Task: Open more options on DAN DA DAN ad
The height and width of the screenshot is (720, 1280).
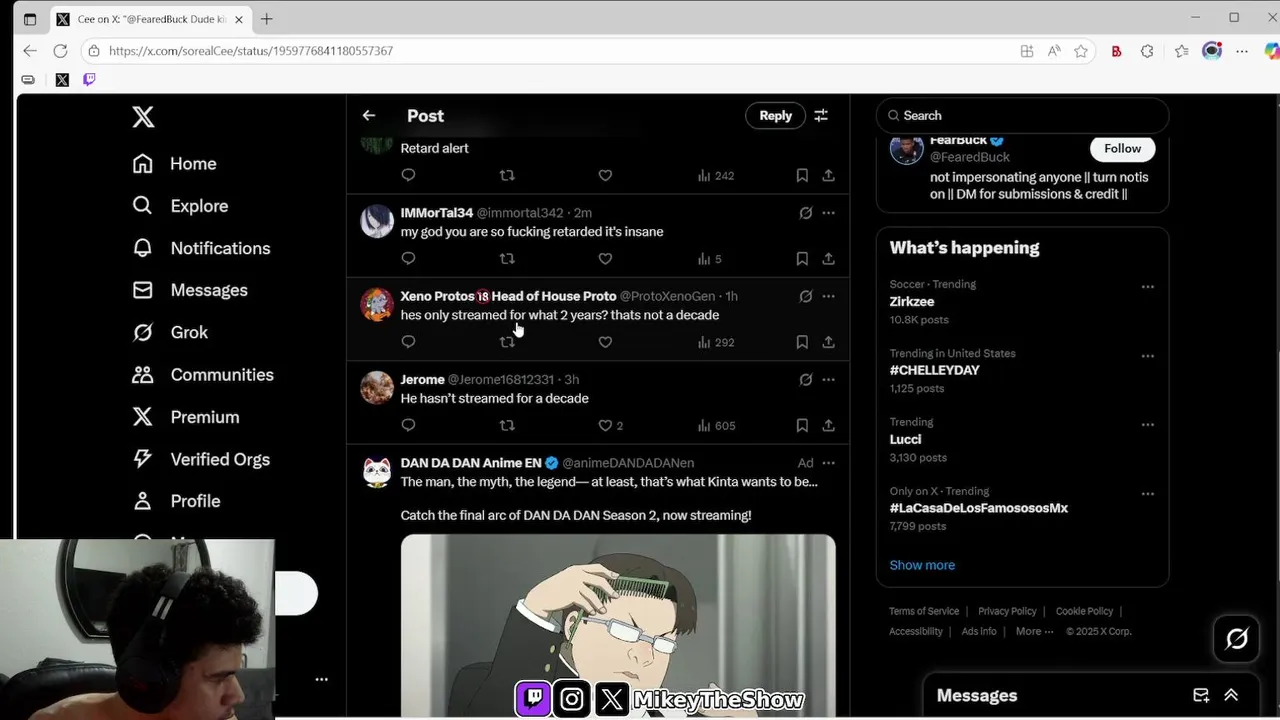Action: 828,463
